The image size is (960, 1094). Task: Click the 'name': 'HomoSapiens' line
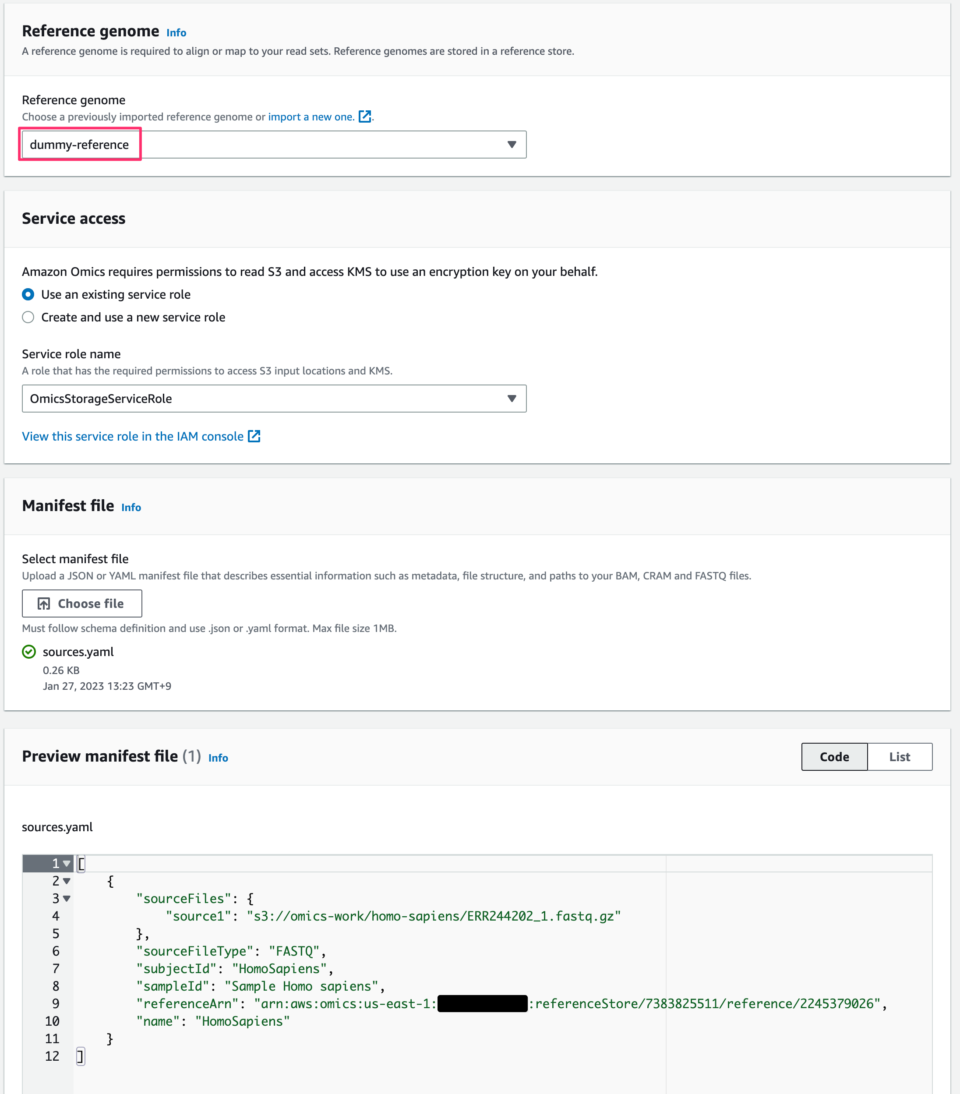213,1021
